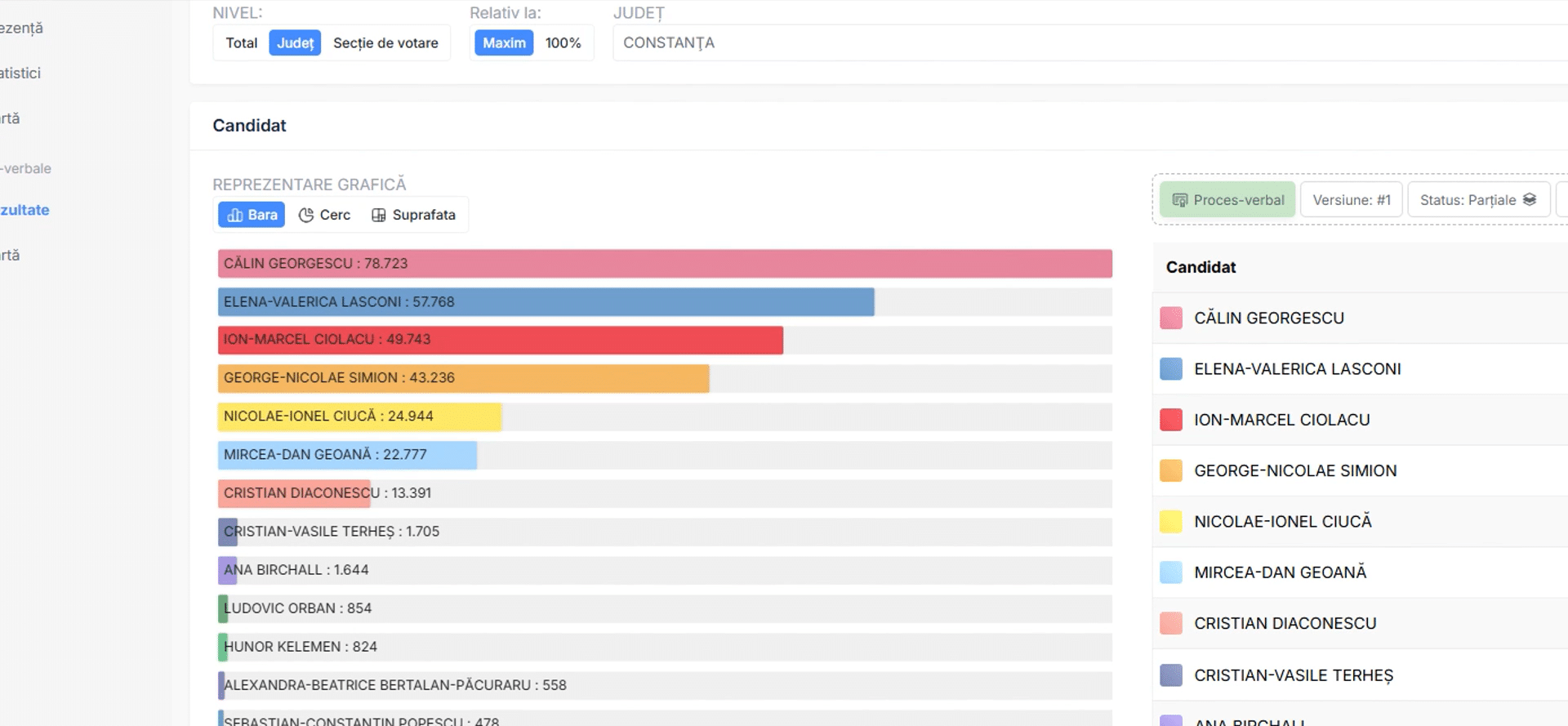The image size is (1568, 726).
Task: Click the bar chart icon in Bara
Action: tap(235, 215)
